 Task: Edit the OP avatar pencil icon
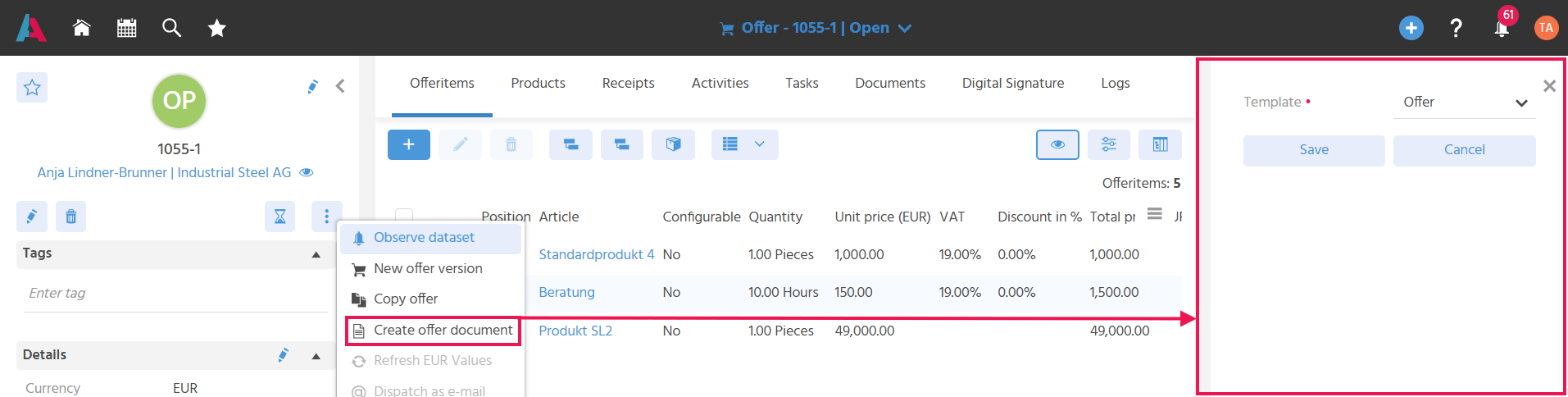point(312,86)
